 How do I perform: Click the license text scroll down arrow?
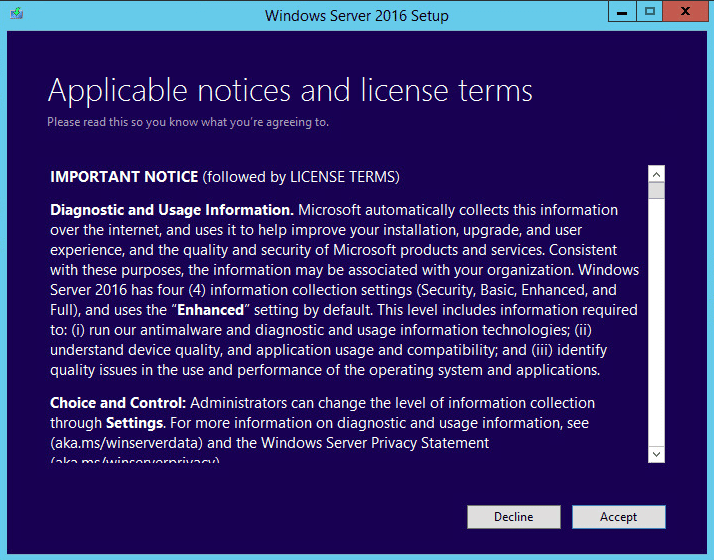656,454
